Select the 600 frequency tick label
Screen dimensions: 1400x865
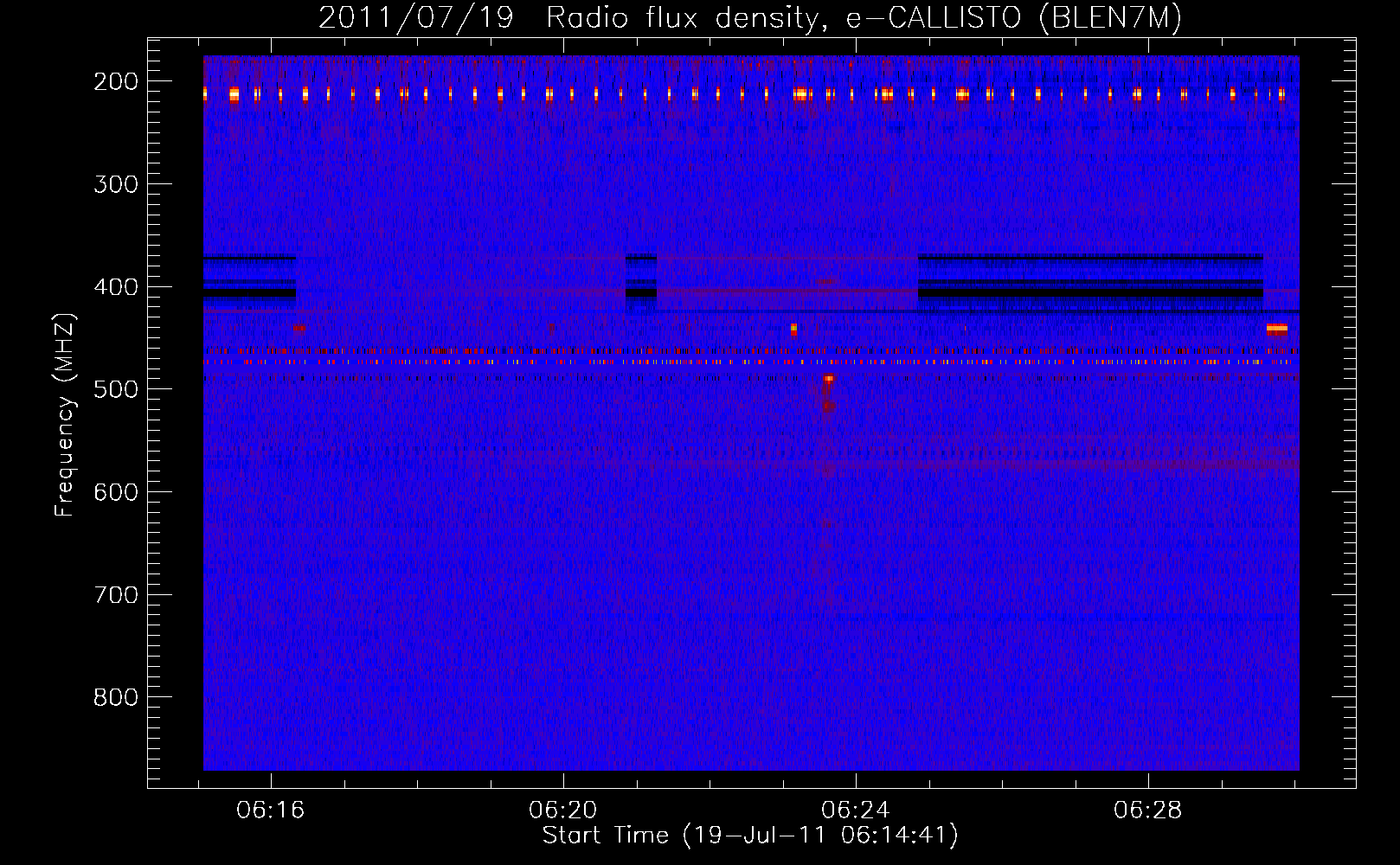click(115, 492)
